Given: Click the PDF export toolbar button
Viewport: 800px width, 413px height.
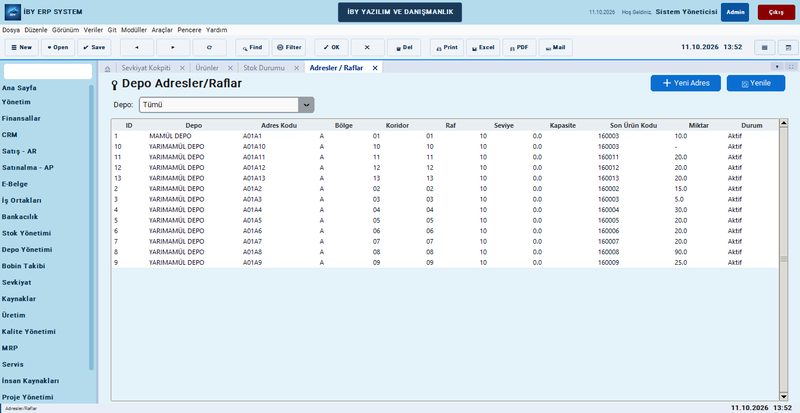Looking at the screenshot, I should click(519, 47).
